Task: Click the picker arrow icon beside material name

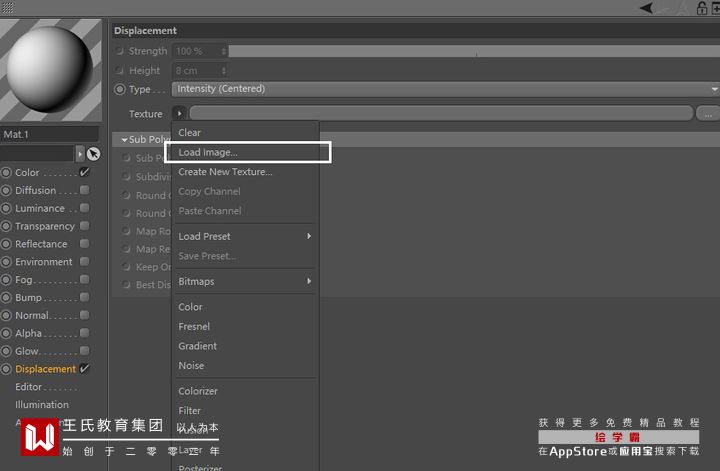Action: (94, 154)
